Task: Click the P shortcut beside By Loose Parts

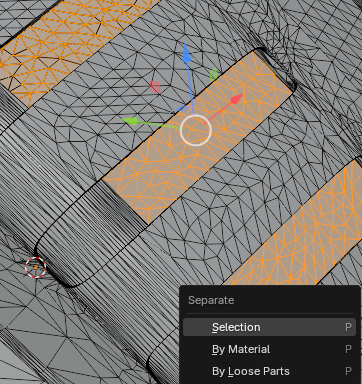Action: tap(348, 371)
